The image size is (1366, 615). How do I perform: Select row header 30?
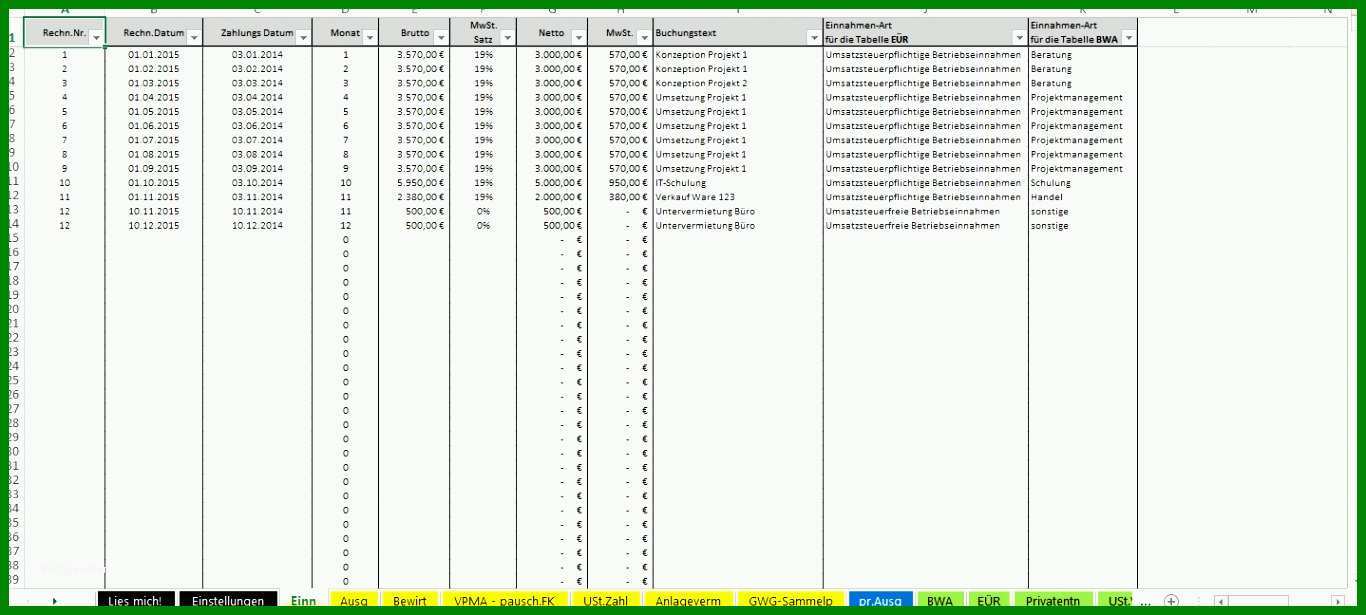12,452
